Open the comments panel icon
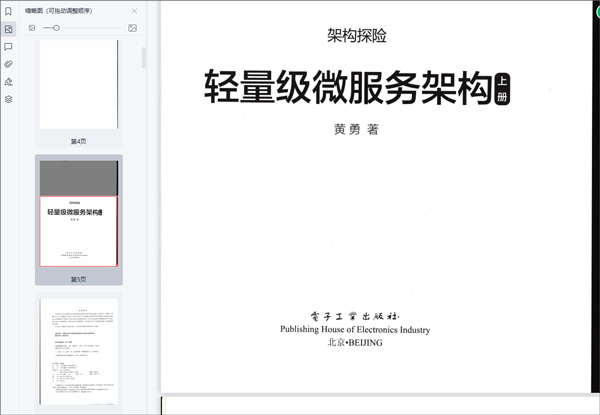600x415 pixels. click(x=8, y=47)
